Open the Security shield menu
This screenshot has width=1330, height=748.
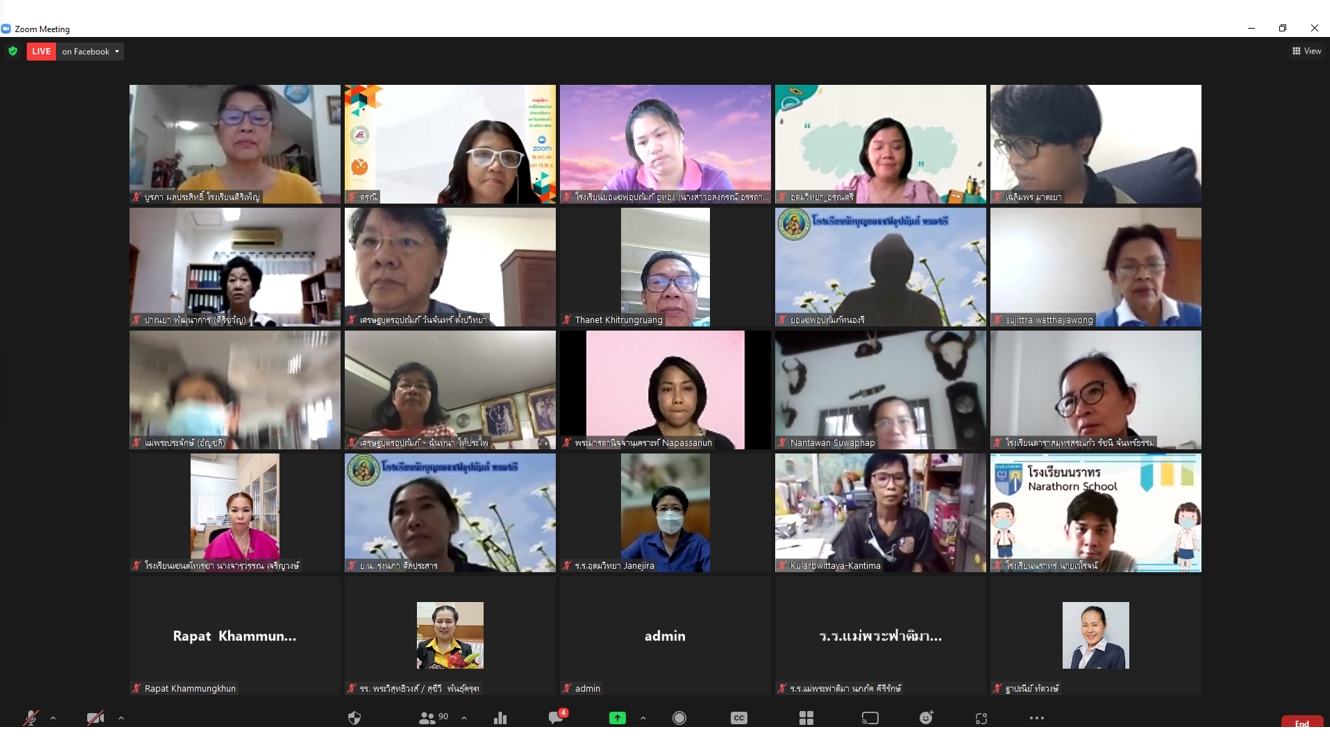pos(354,718)
